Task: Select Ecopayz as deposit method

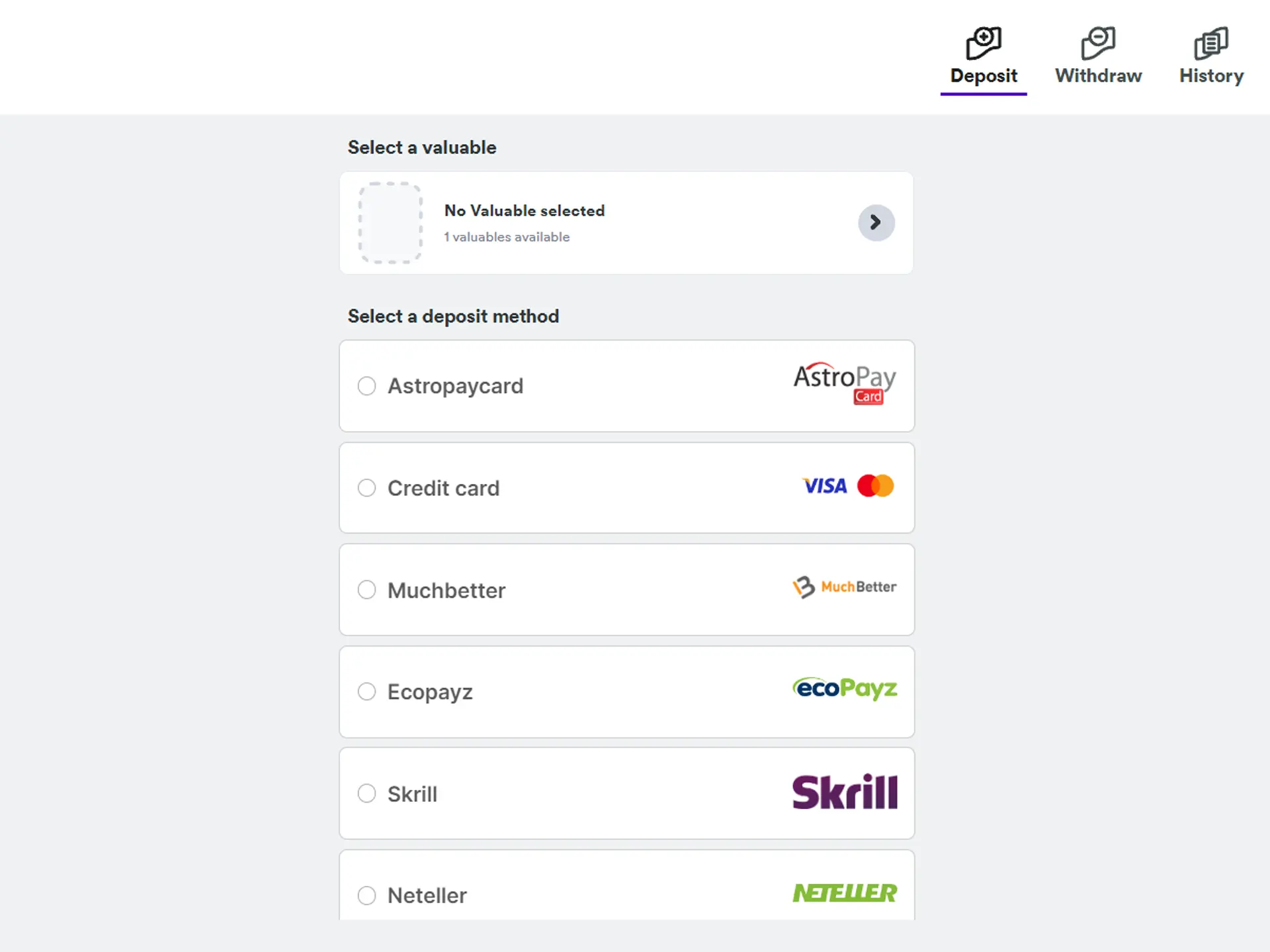Action: (366, 691)
